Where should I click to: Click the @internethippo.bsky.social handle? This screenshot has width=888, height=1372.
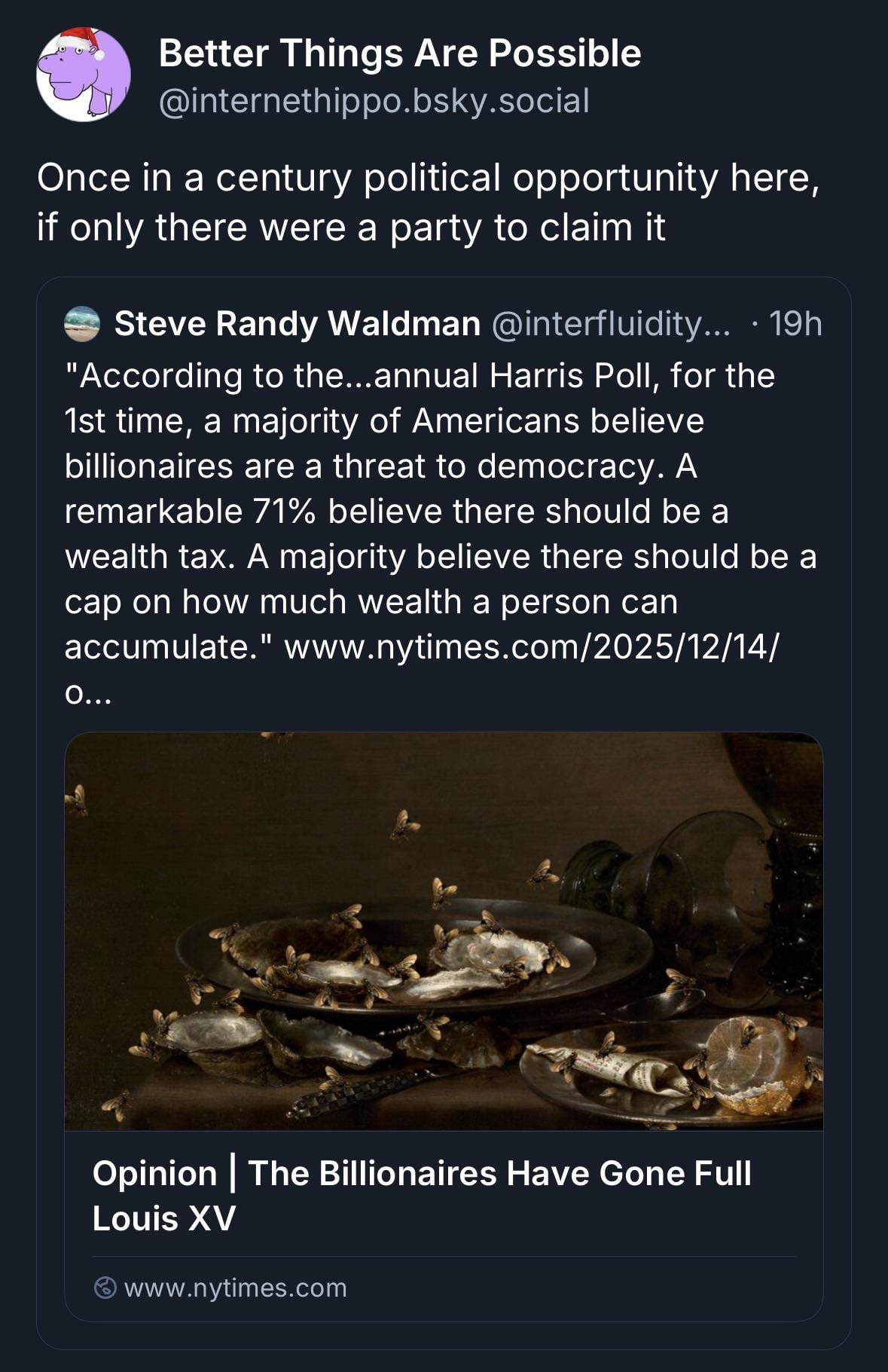tap(374, 101)
